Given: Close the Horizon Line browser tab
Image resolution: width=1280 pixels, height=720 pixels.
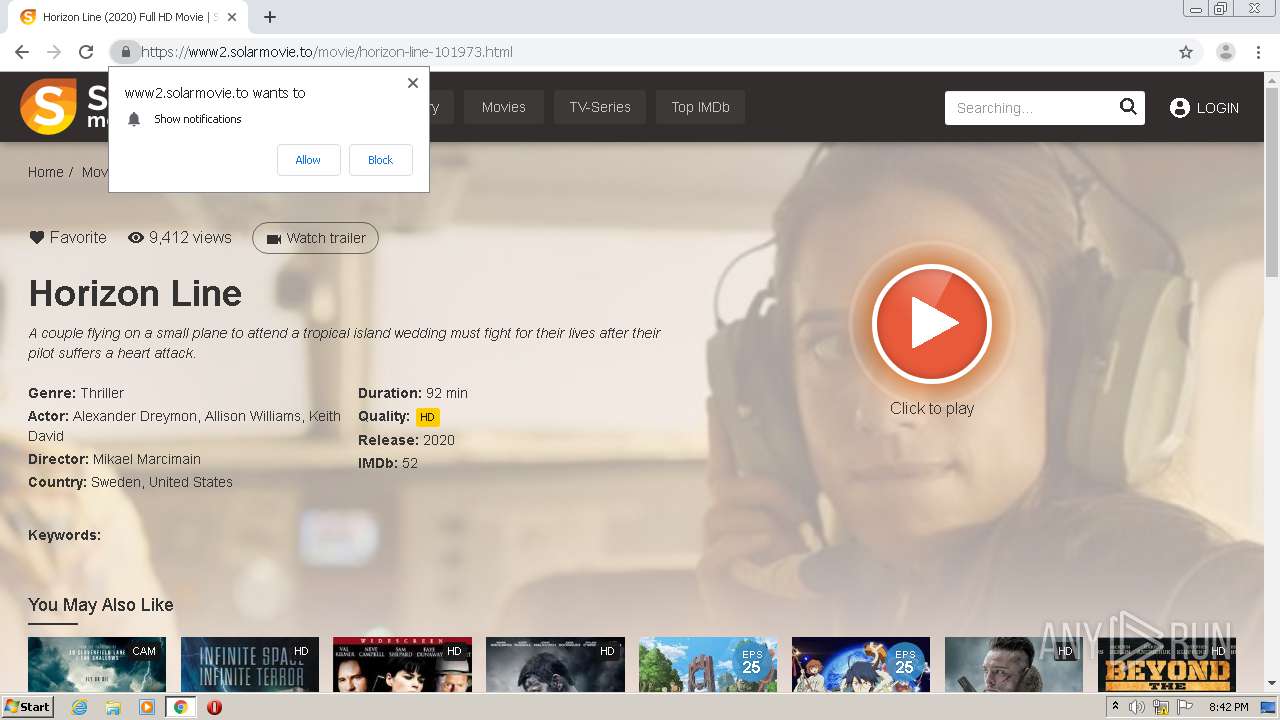Looking at the screenshot, I should 233,17.
